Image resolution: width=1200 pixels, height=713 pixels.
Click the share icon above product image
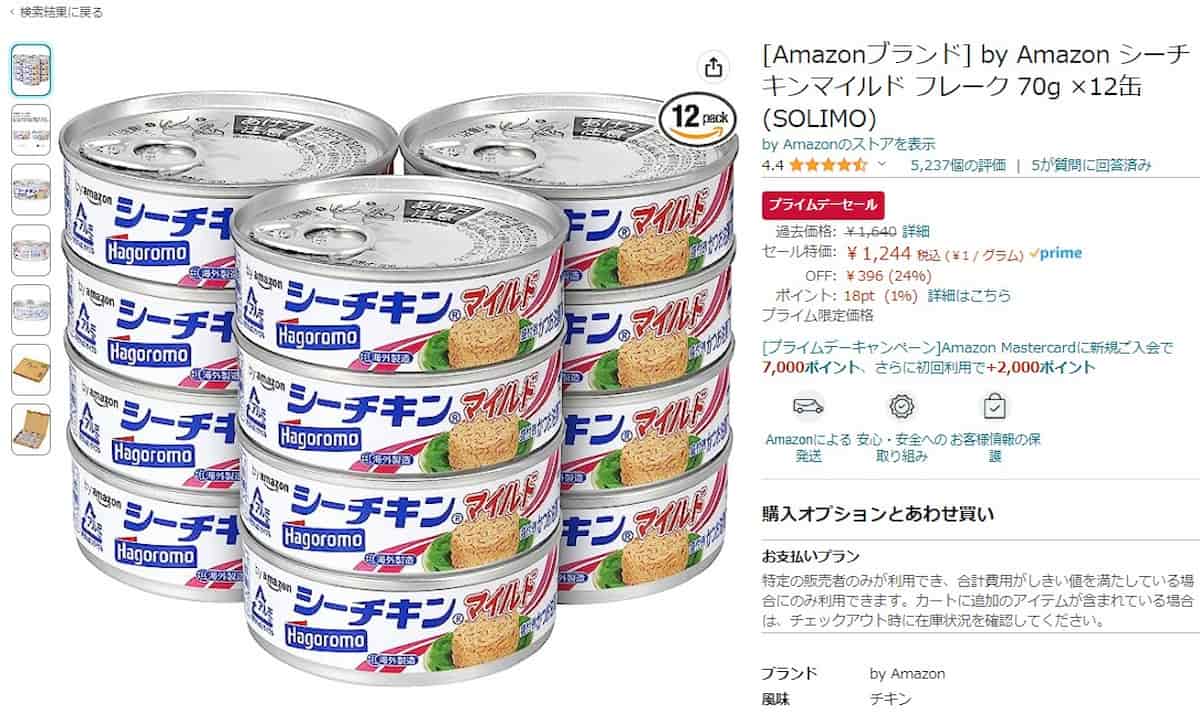pos(713,67)
